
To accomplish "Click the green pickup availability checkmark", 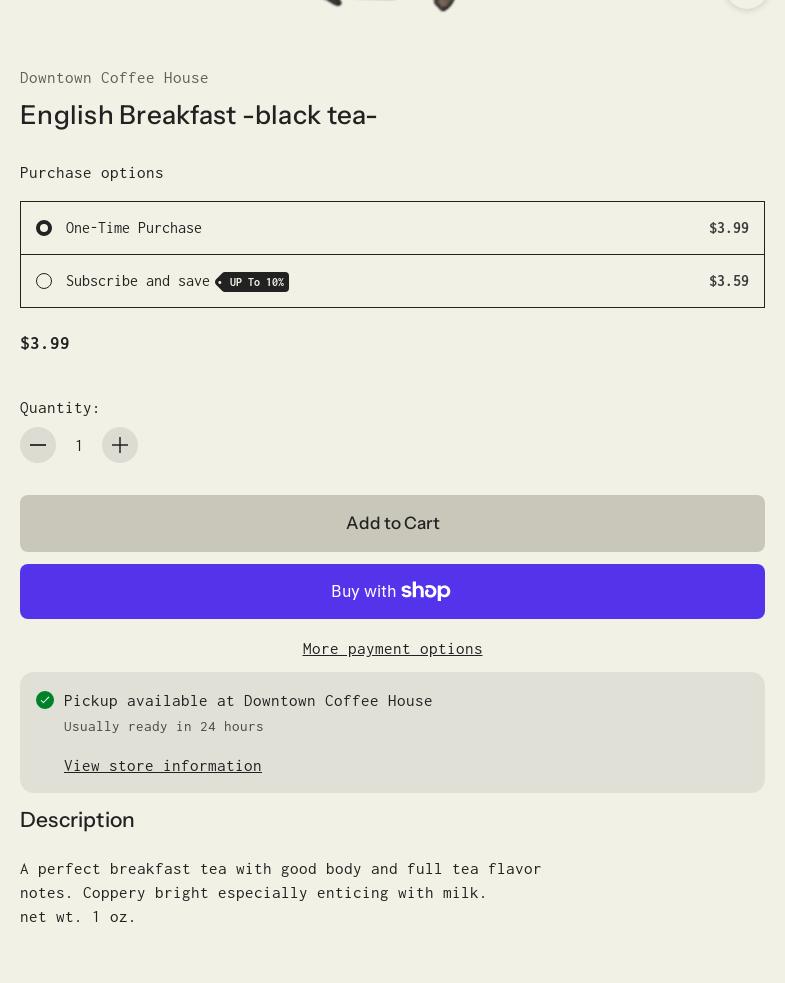I will 45,700.
